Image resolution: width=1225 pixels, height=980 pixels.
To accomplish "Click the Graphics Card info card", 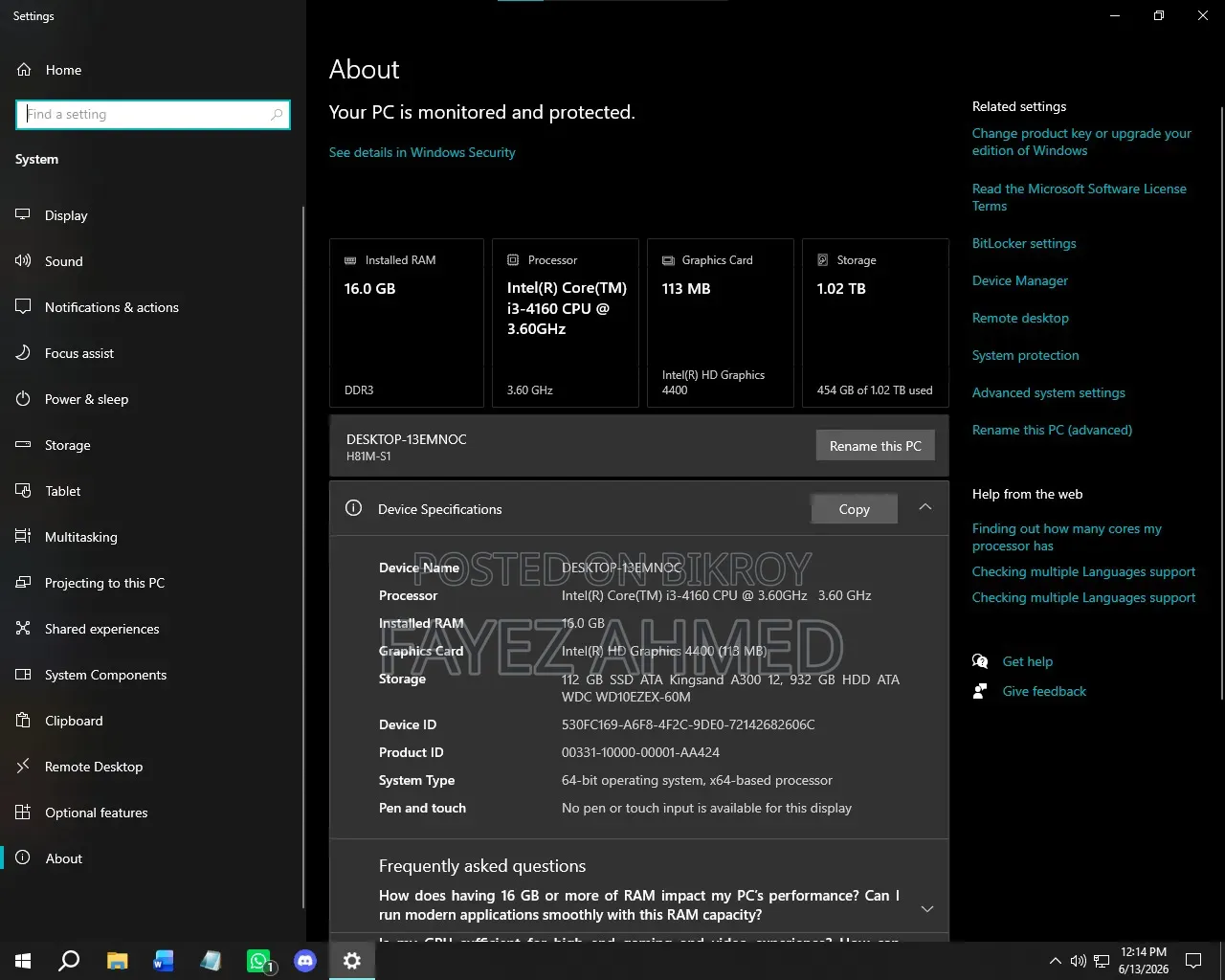I will coord(721,323).
